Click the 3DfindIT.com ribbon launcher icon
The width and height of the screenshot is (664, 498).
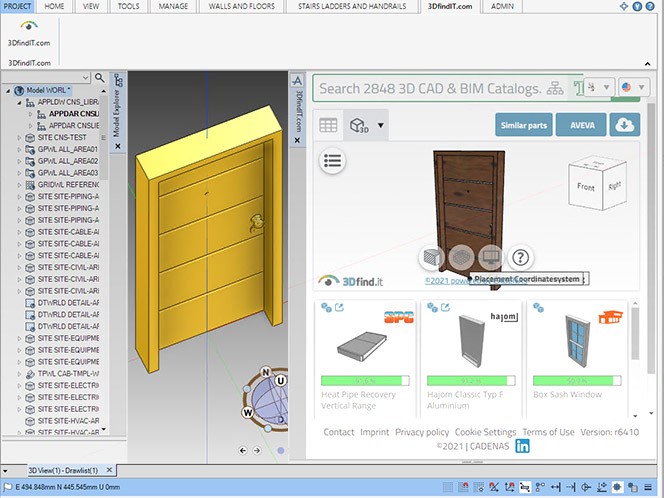[29, 27]
